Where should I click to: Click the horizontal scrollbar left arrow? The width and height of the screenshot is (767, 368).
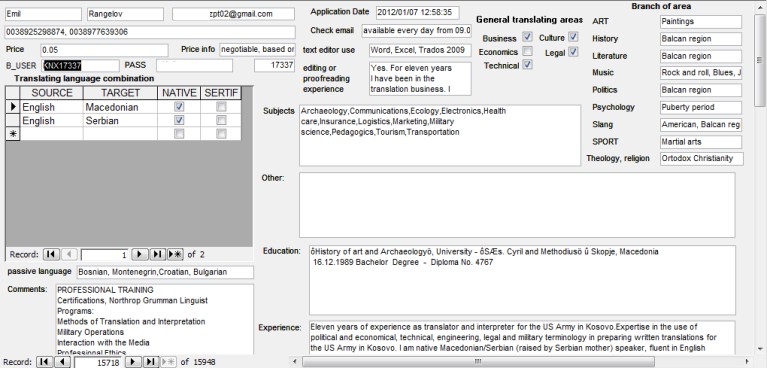click(295, 362)
